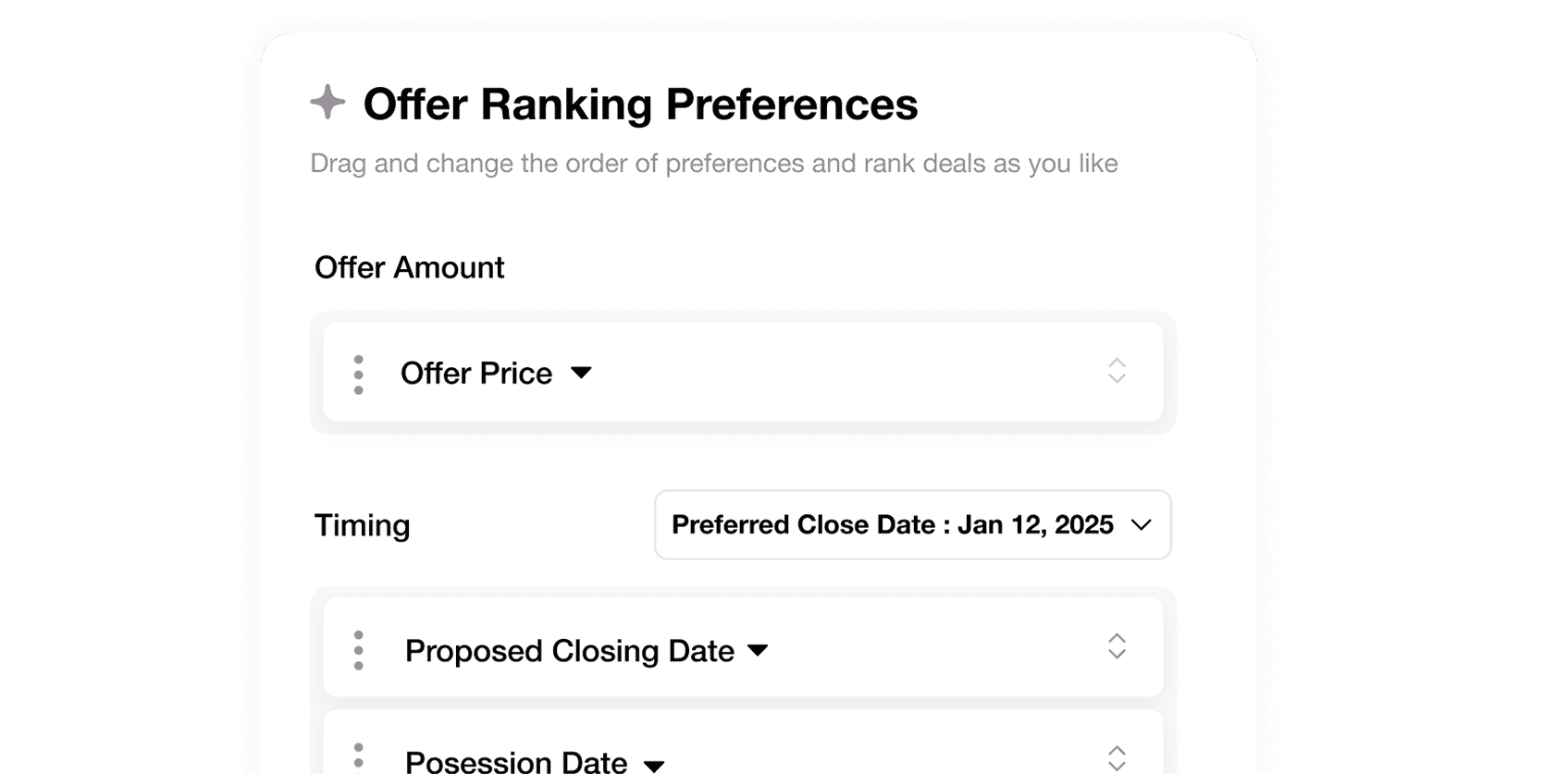Viewport: 1568px width, 774px height.
Task: Click the Offer Ranking Preferences title
Action: click(x=640, y=104)
